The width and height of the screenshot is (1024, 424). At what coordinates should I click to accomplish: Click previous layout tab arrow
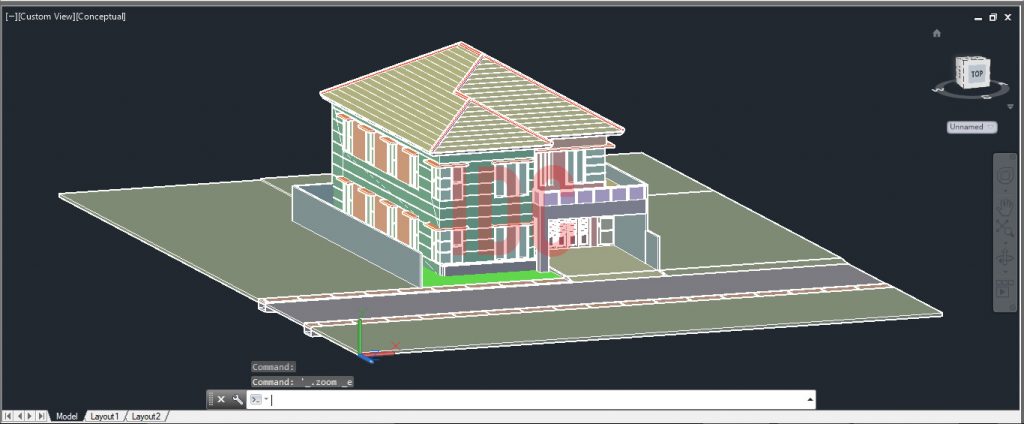(x=19, y=416)
